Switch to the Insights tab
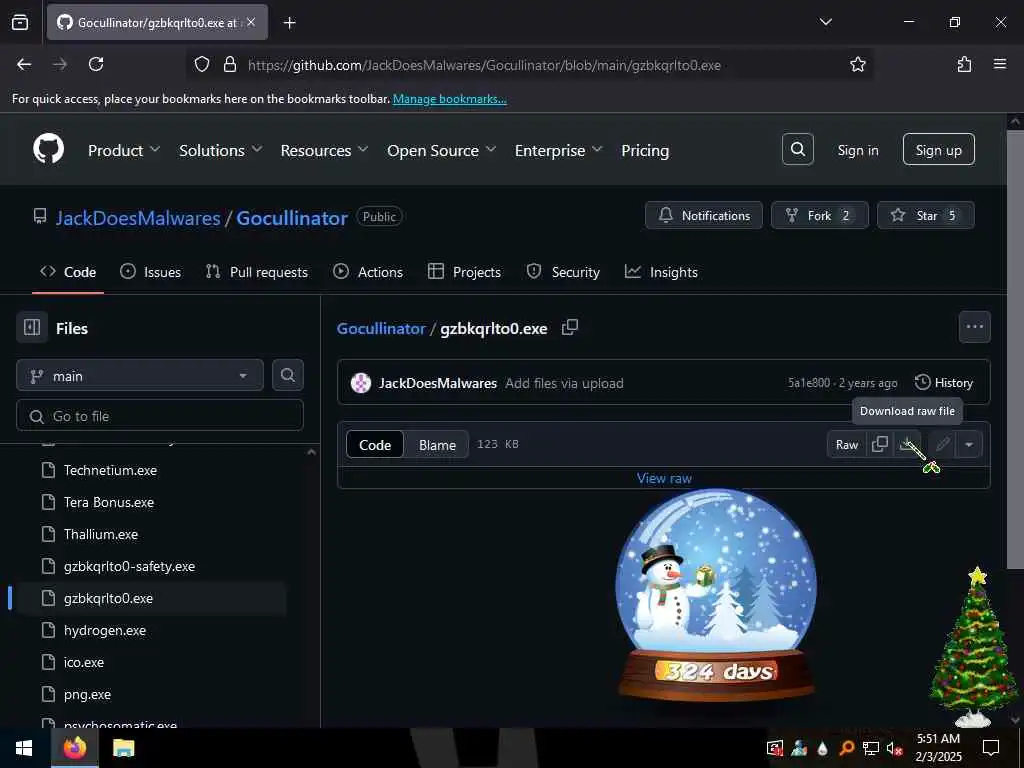Image resolution: width=1024 pixels, height=768 pixels. [661, 272]
